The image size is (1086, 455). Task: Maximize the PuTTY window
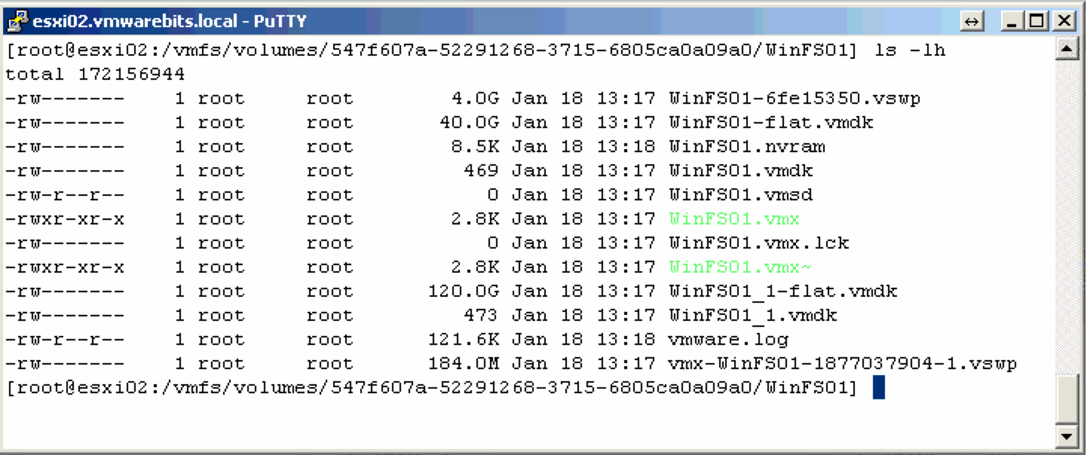[1036, 20]
